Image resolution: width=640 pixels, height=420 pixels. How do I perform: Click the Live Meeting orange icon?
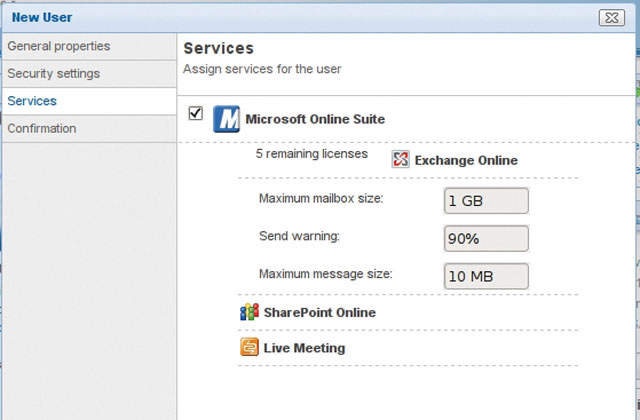[x=249, y=347]
